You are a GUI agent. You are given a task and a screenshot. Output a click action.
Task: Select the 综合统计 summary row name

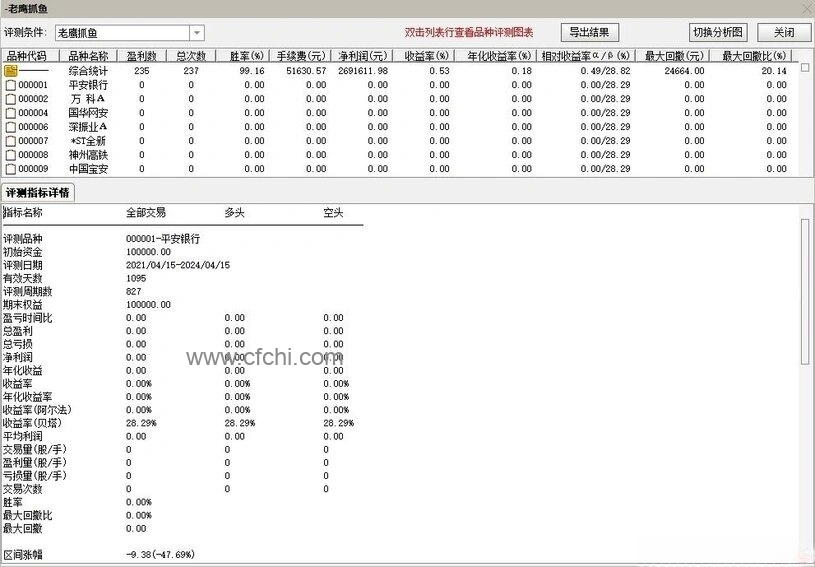[88, 71]
